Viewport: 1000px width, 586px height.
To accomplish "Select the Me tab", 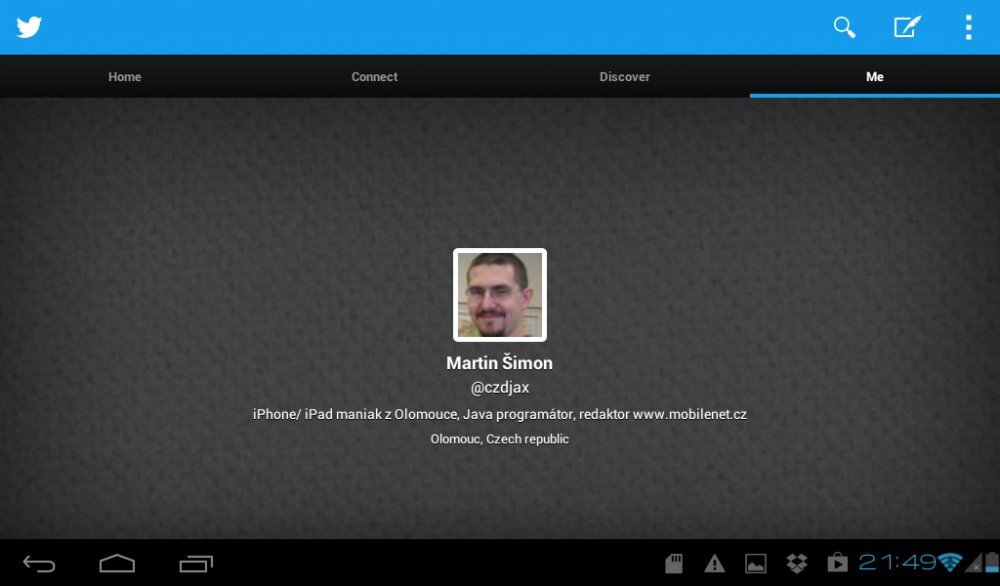I will click(x=875, y=77).
